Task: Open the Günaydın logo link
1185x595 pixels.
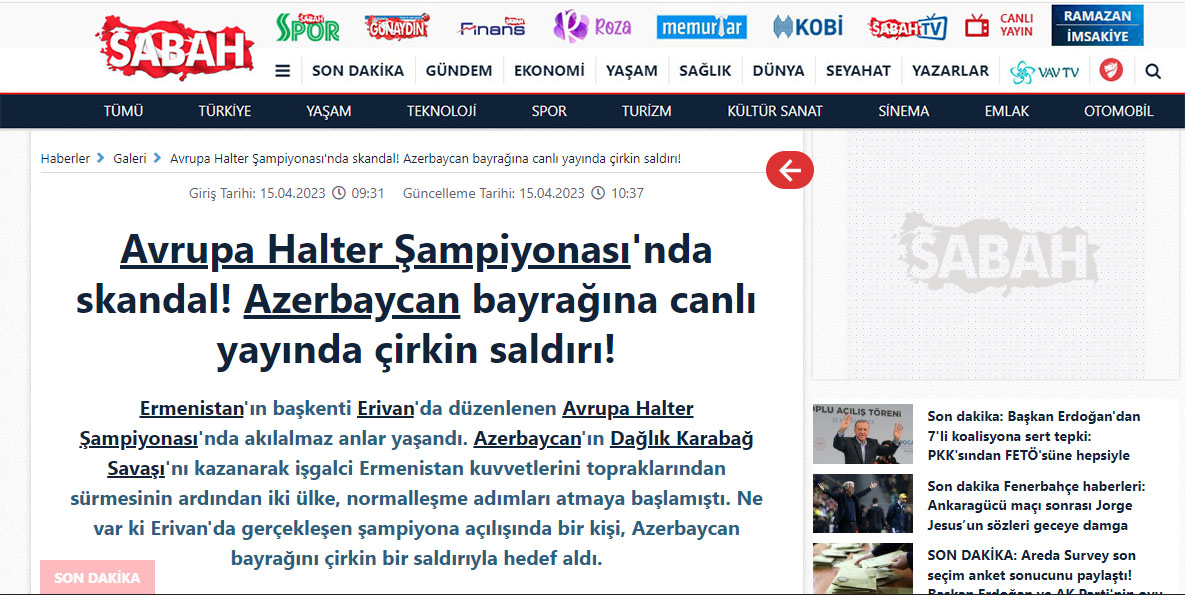Action: (397, 27)
